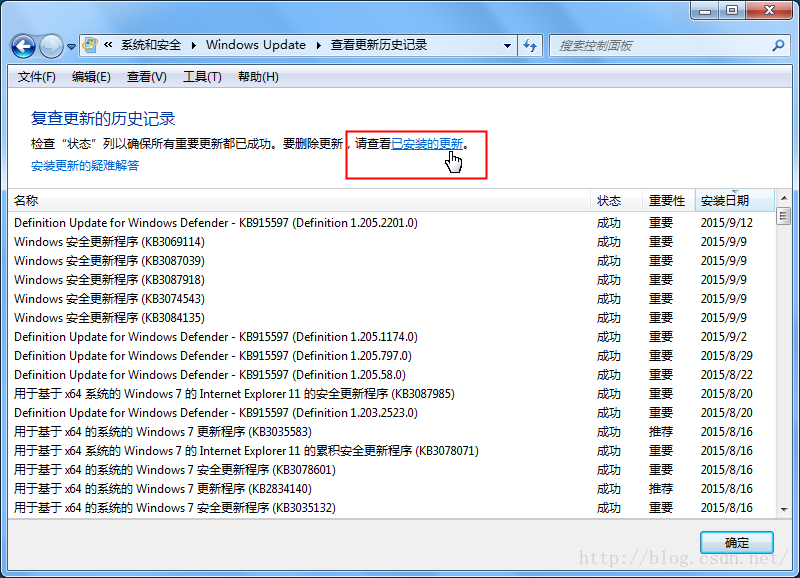This screenshot has height=578, width=800.
Task: Click the vertical scrollbar thumb
Action: [784, 216]
